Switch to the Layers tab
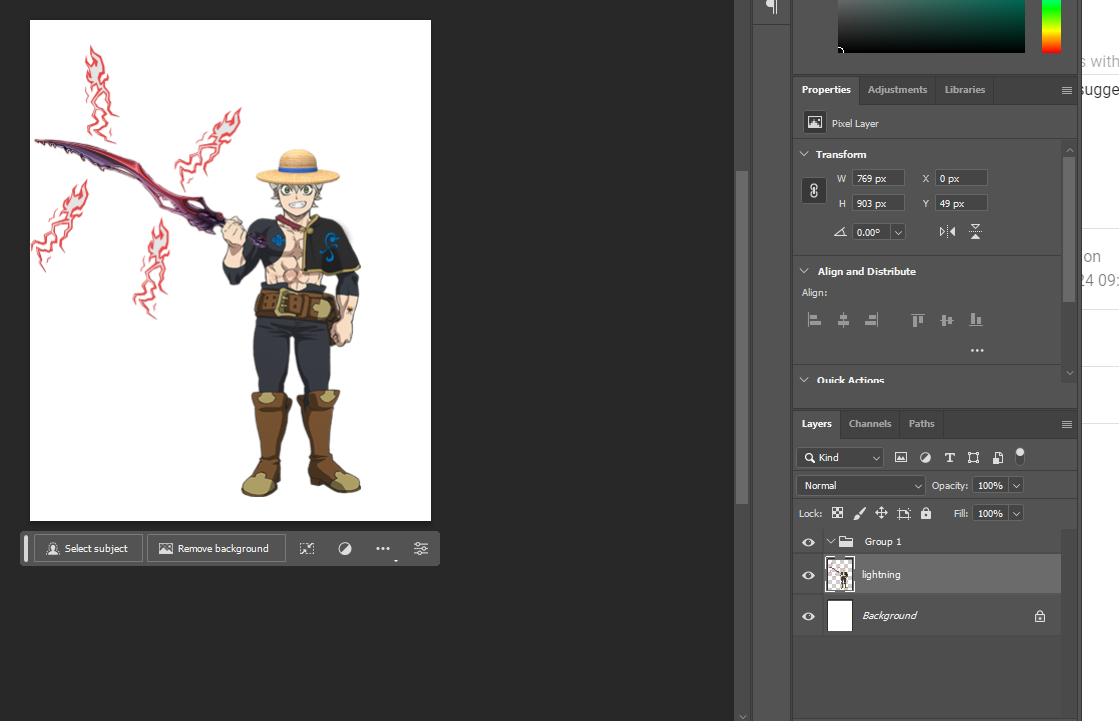The width and height of the screenshot is (1119, 721). pyautogui.click(x=816, y=424)
